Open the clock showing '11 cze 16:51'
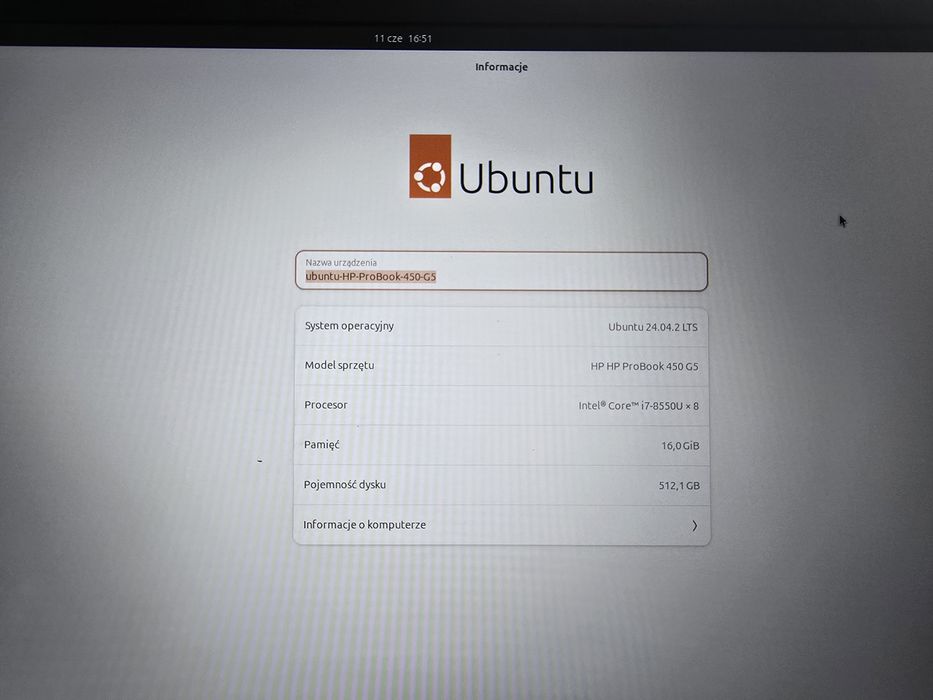This screenshot has width=933, height=700. pyautogui.click(x=403, y=39)
